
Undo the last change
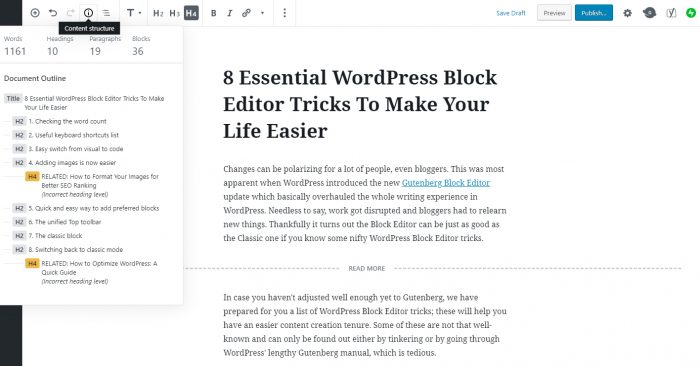(x=53, y=13)
